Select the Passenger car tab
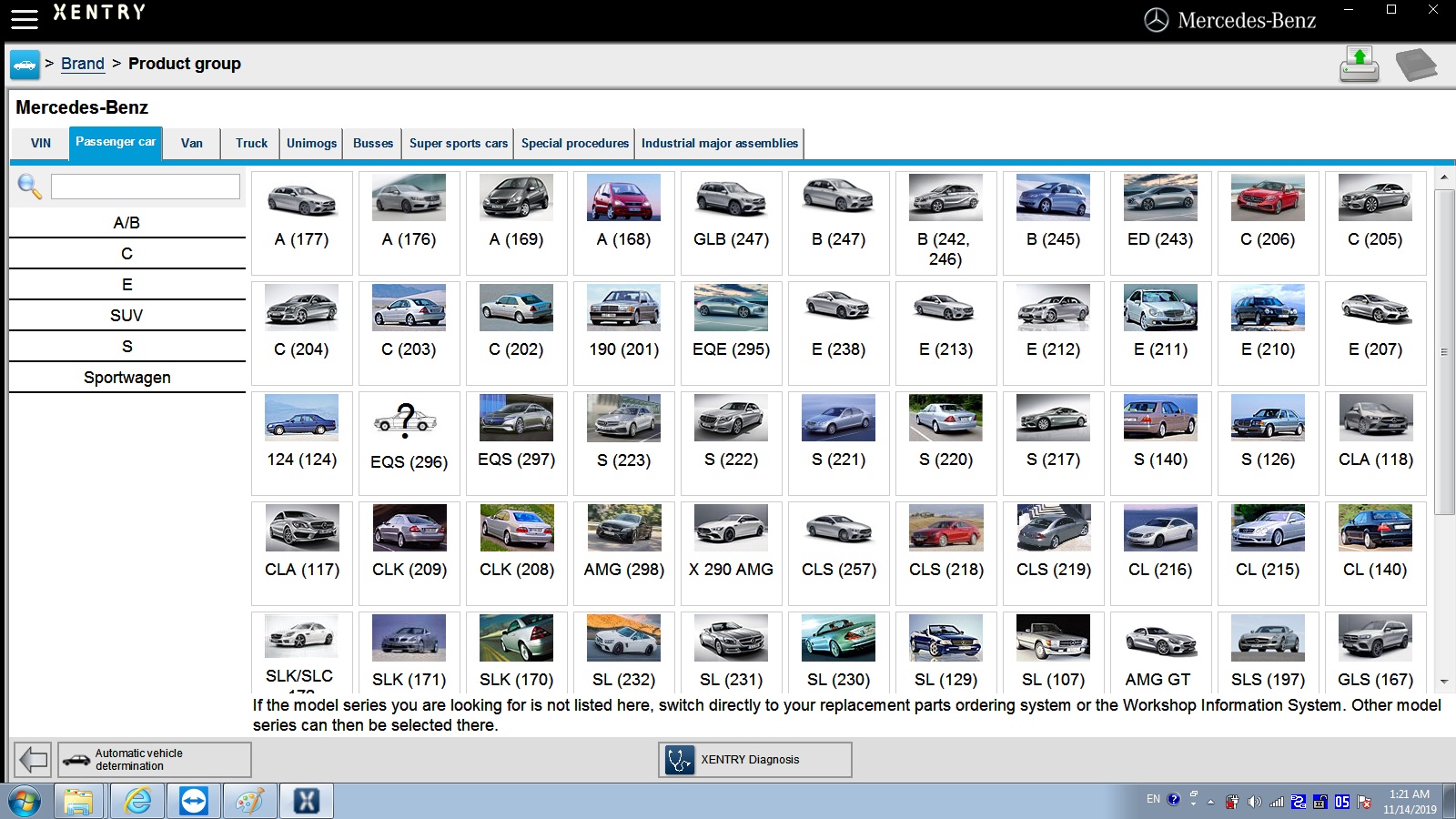Image resolution: width=1456 pixels, height=819 pixels. click(x=116, y=143)
